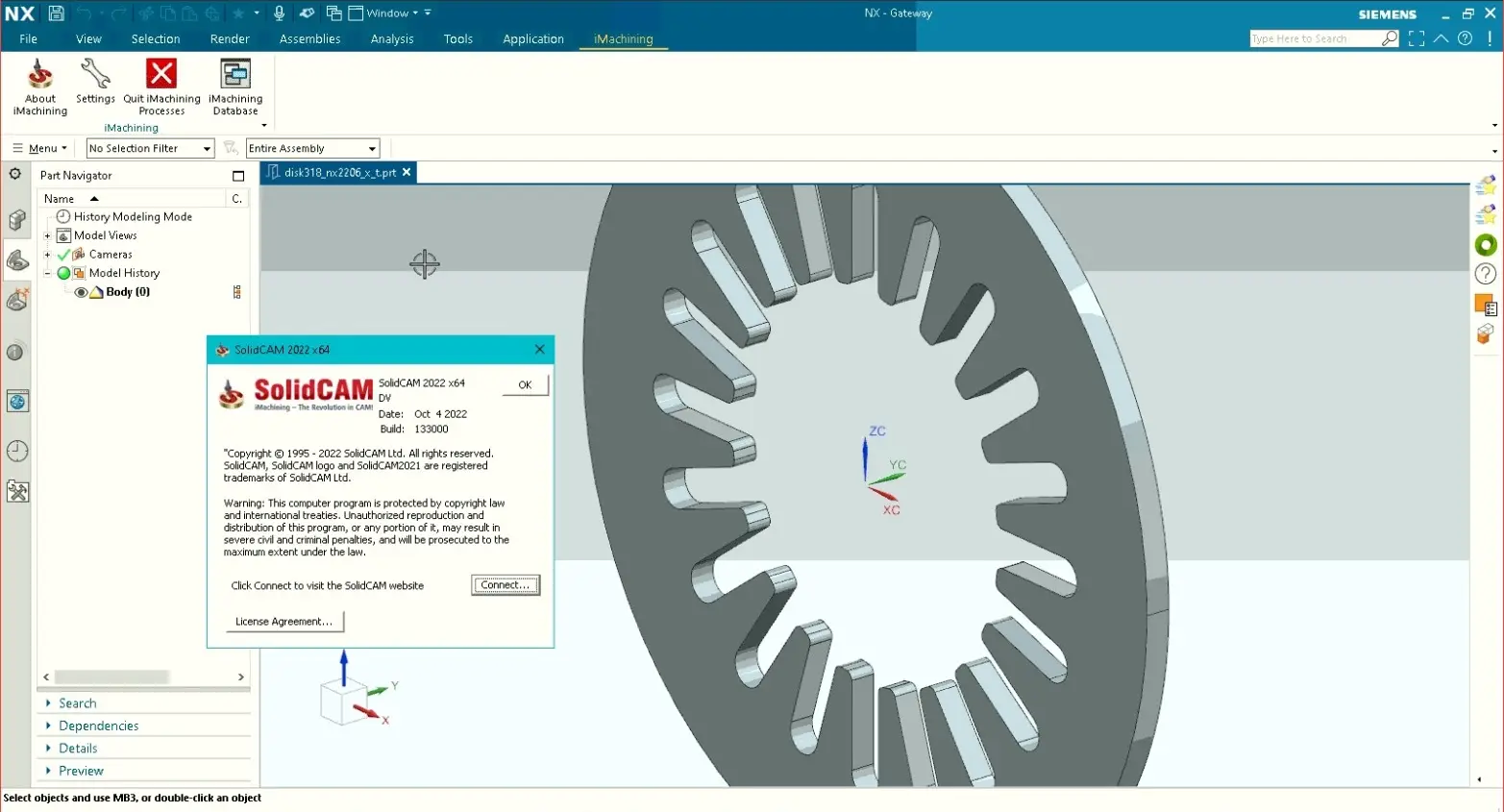Click the tree icon at the end of the Body (0) row
The image size is (1504, 812).
237,292
